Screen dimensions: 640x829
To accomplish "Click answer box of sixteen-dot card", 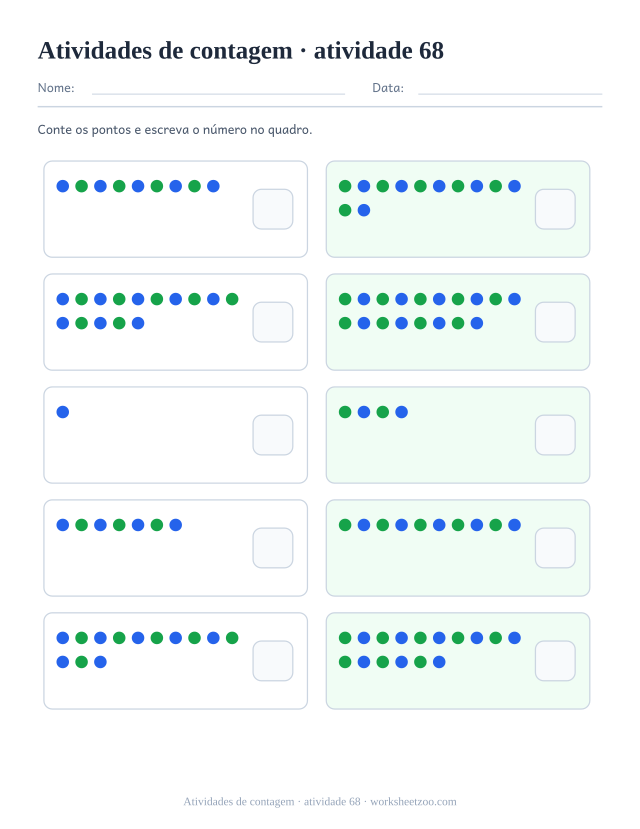I will pos(555,661).
